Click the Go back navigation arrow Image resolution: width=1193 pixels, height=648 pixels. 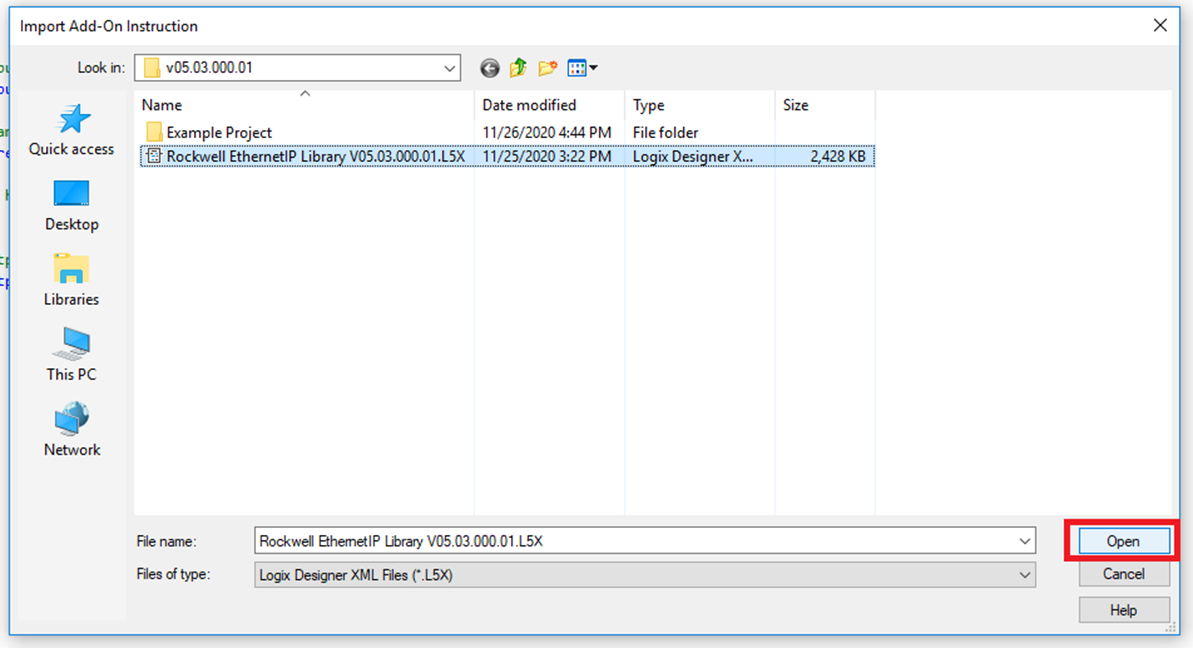489,68
